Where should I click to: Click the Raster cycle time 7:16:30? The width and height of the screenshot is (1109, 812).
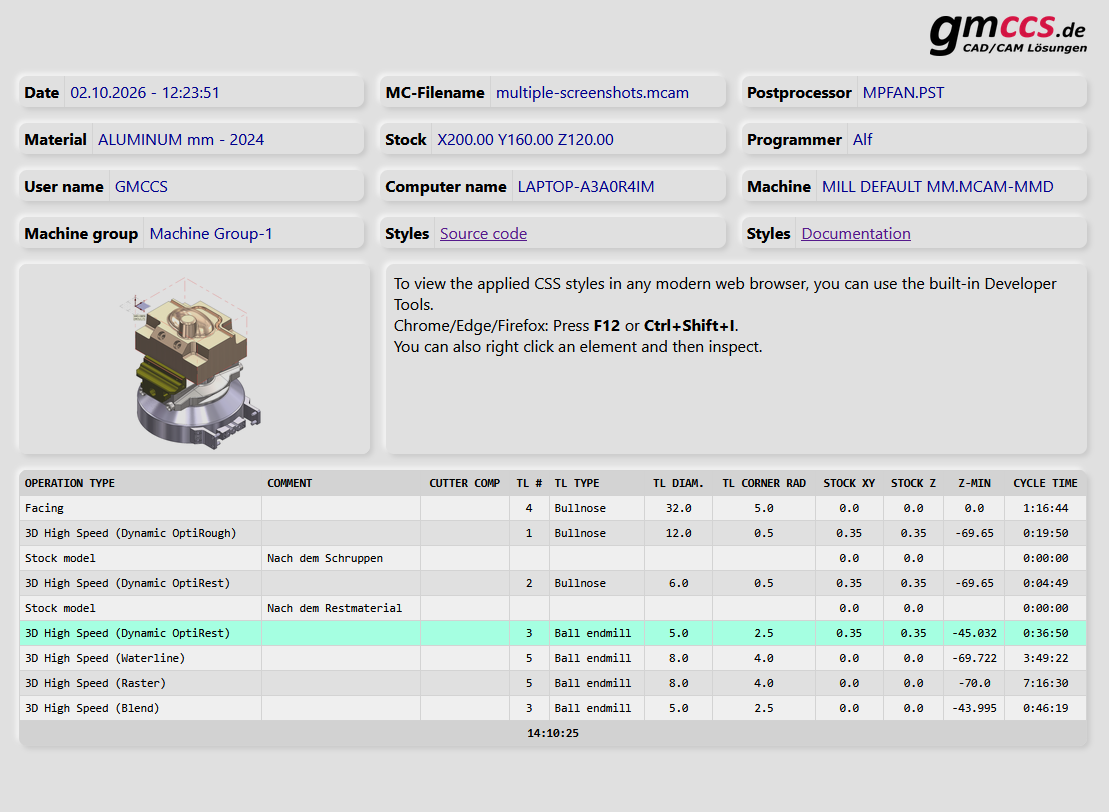1045,683
